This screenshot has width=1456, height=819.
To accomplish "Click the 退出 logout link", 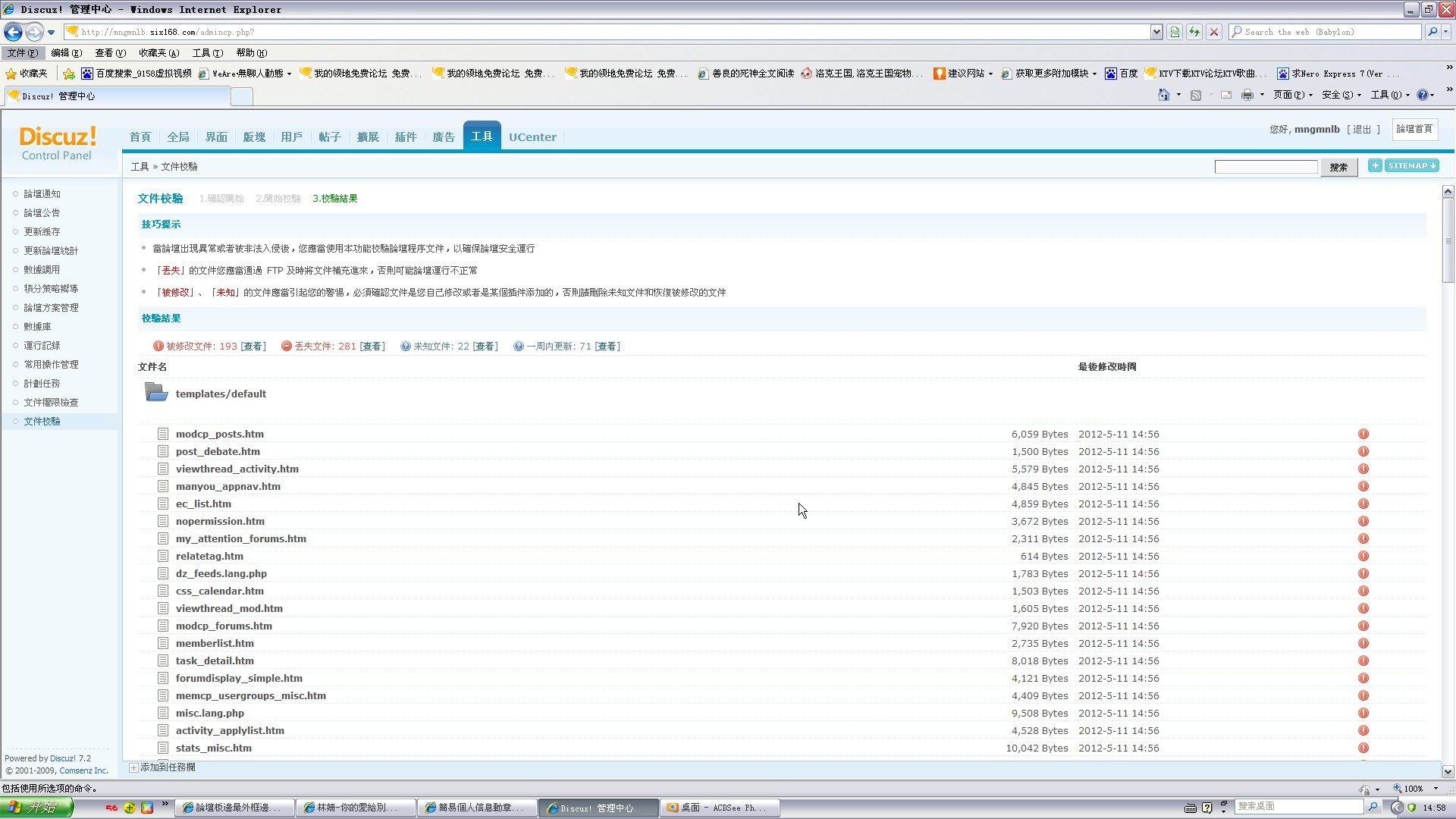I will pos(1362,129).
